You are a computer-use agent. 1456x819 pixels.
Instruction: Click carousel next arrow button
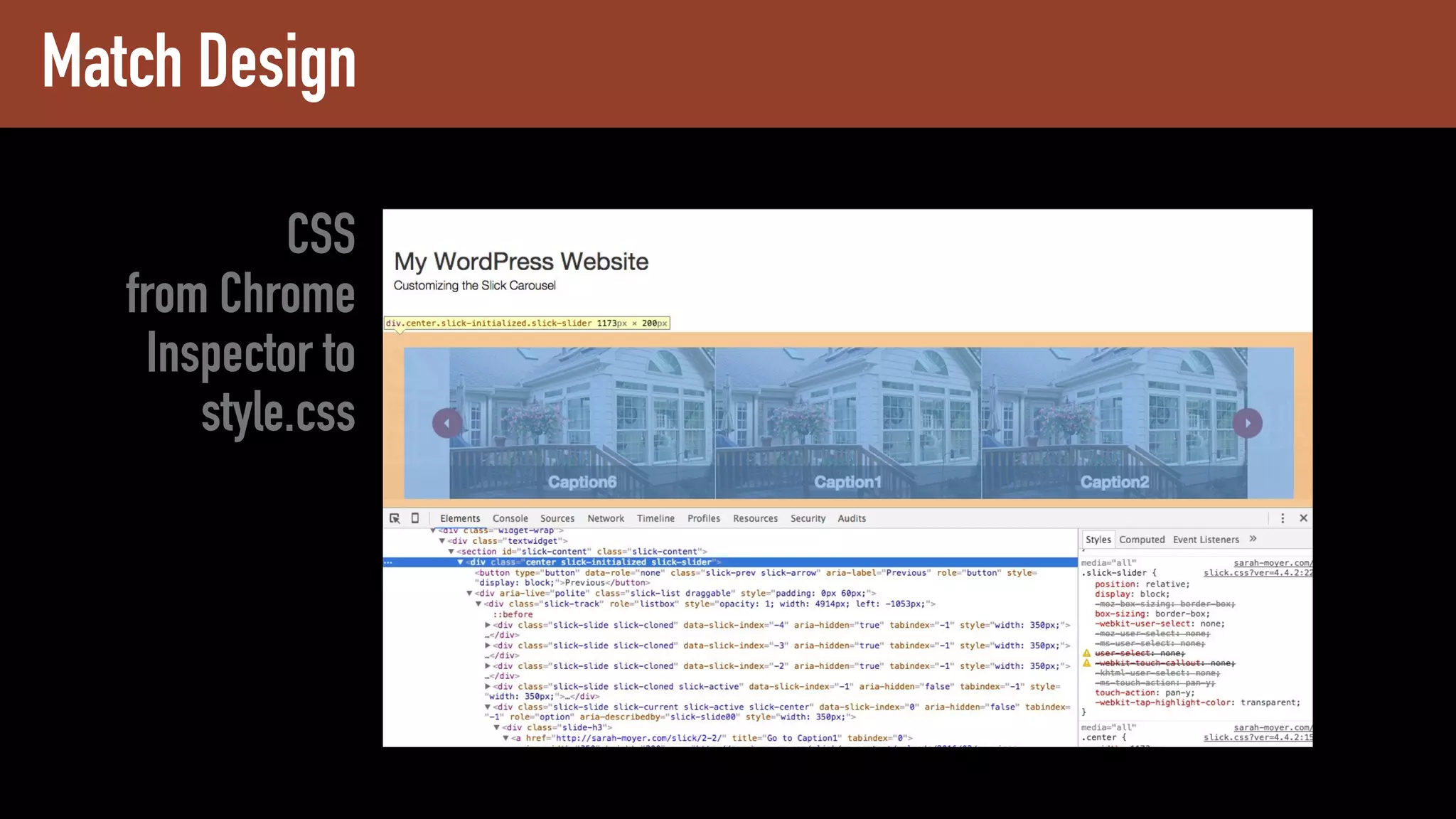(1248, 423)
